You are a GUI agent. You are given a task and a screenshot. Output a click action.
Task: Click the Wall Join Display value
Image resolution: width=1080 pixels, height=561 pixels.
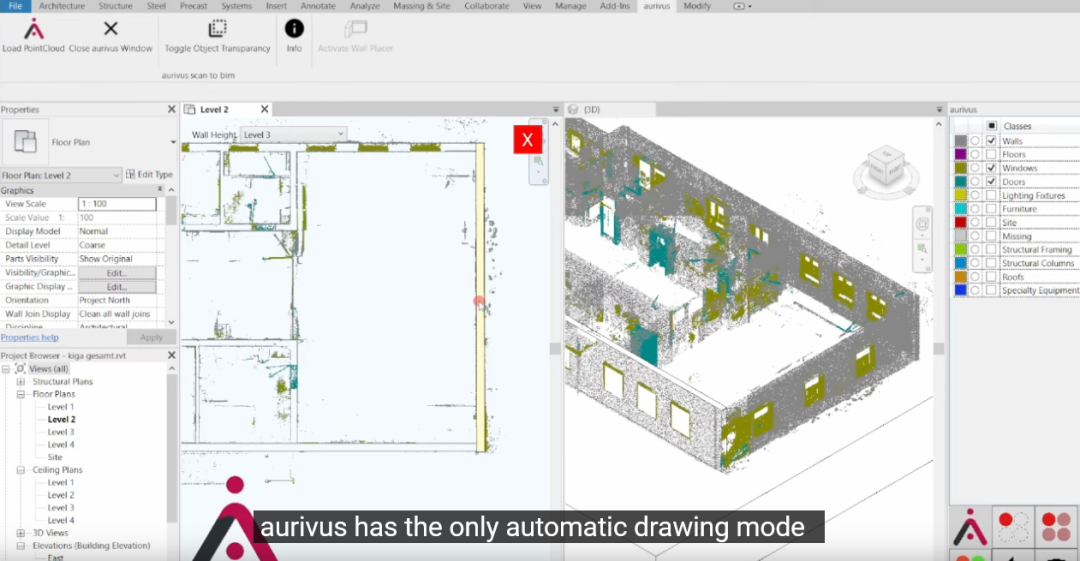click(114, 314)
